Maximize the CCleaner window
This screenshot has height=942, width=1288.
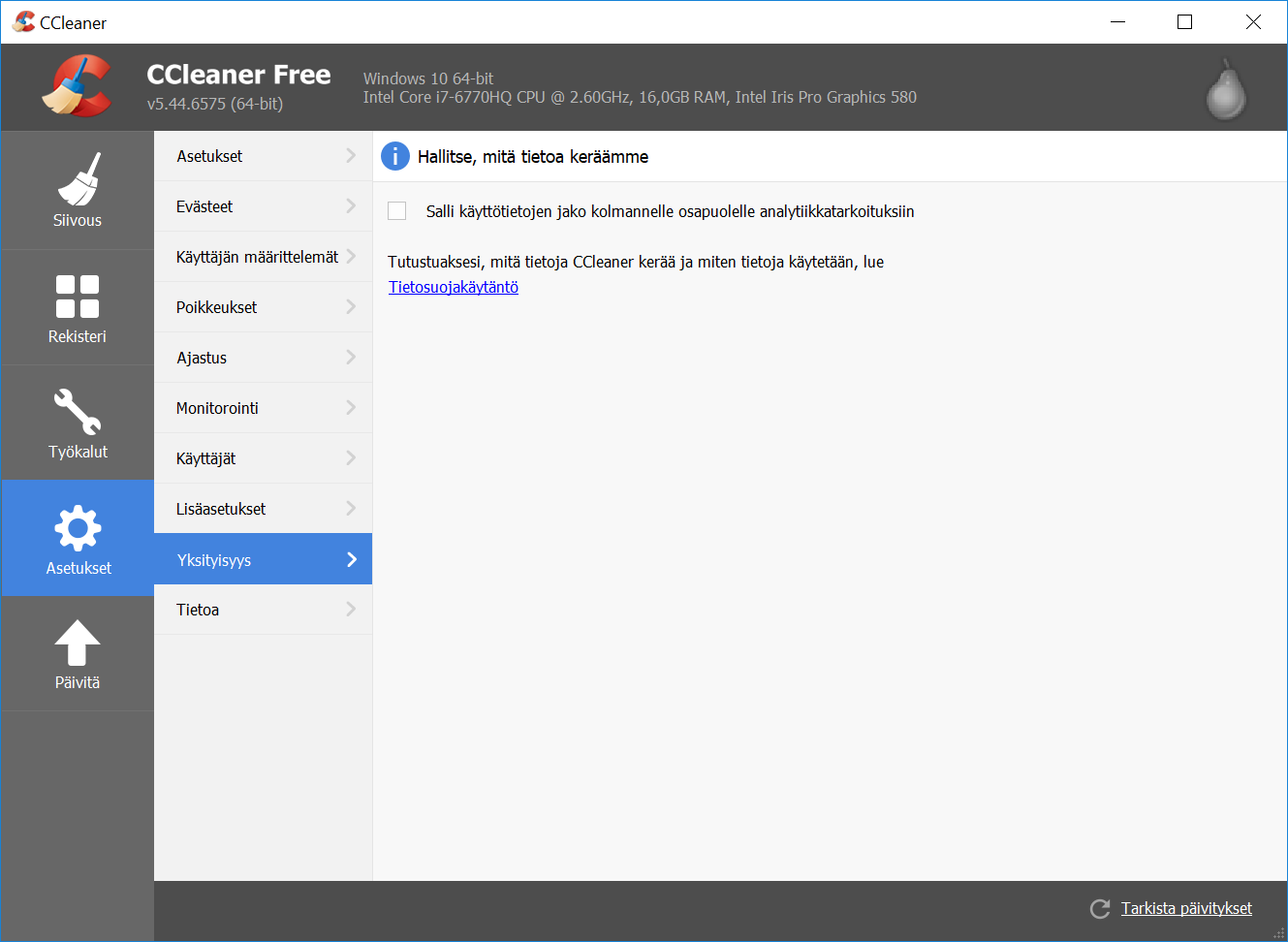(x=1184, y=21)
